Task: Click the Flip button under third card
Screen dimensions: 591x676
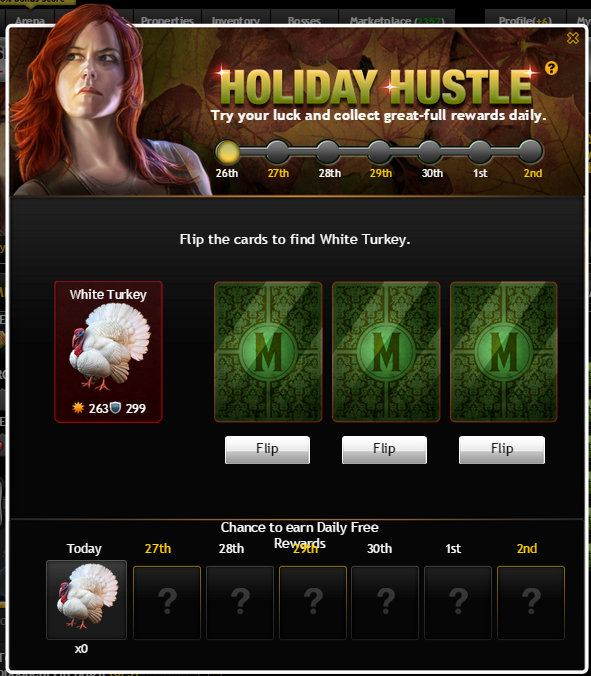Action: click(x=502, y=450)
